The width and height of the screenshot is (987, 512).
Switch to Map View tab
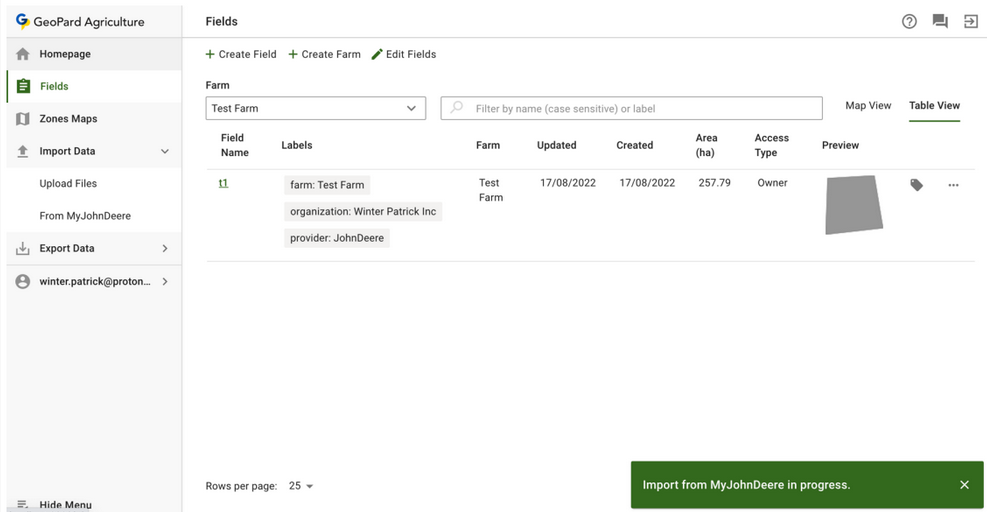click(x=868, y=106)
